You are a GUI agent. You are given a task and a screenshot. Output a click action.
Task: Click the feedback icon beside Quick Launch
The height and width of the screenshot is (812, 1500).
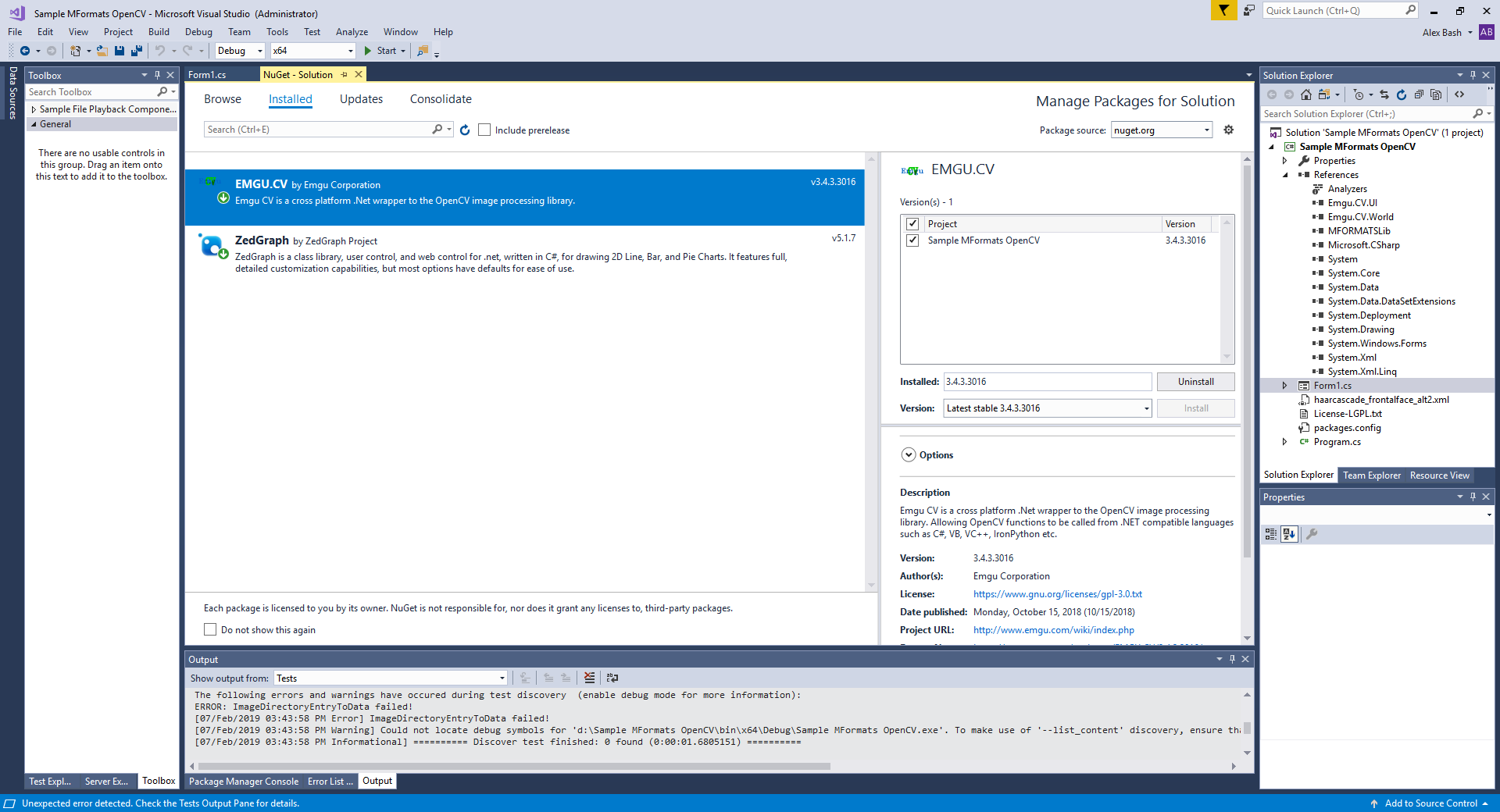point(1248,10)
